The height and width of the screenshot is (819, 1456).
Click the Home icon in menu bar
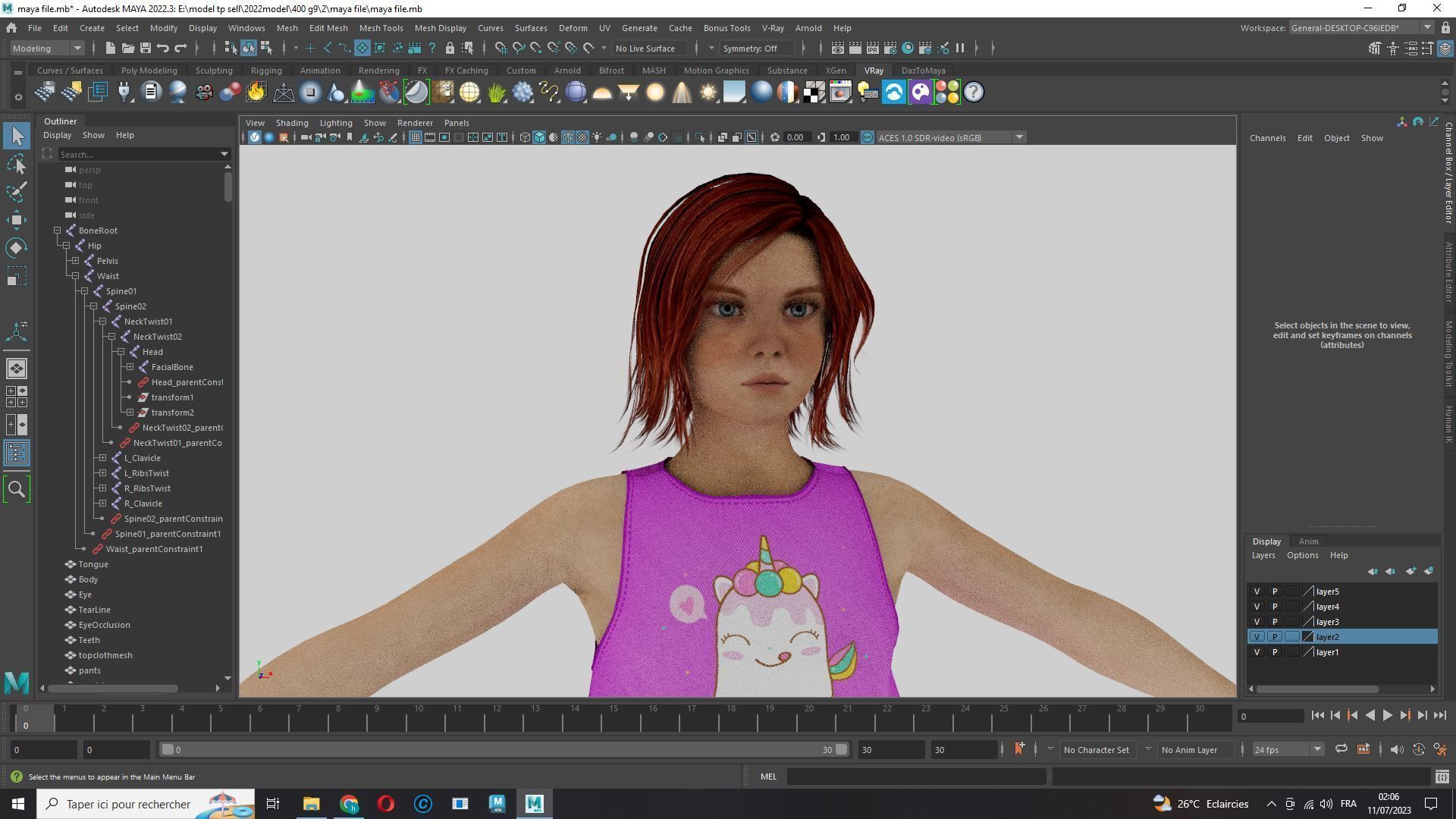pyautogui.click(x=11, y=28)
